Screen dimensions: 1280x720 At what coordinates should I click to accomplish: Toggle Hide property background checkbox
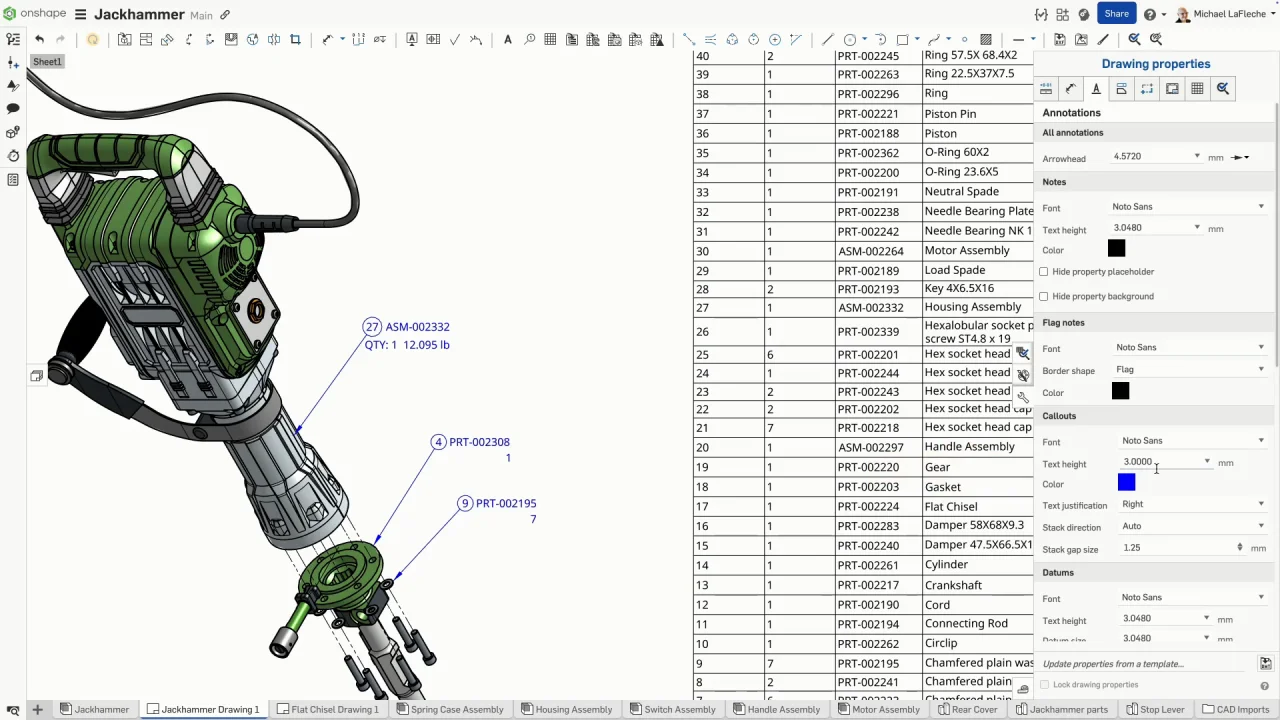(x=1044, y=296)
